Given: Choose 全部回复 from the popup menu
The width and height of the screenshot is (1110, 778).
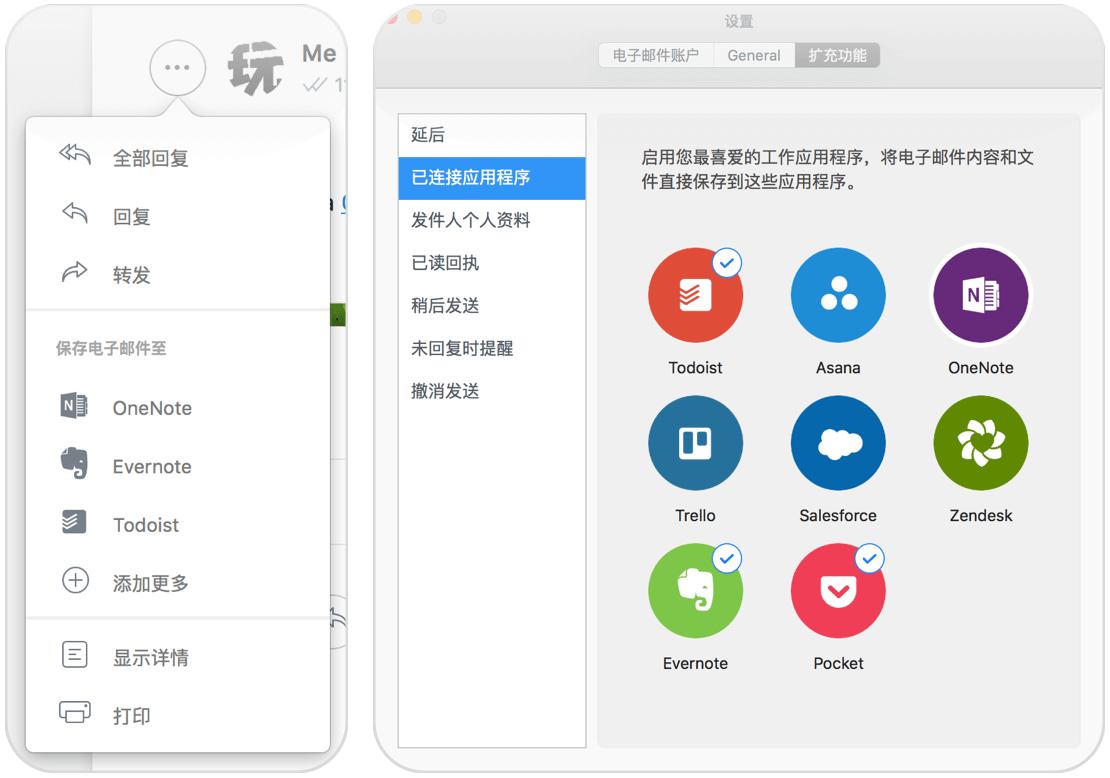Looking at the screenshot, I should 151,158.
